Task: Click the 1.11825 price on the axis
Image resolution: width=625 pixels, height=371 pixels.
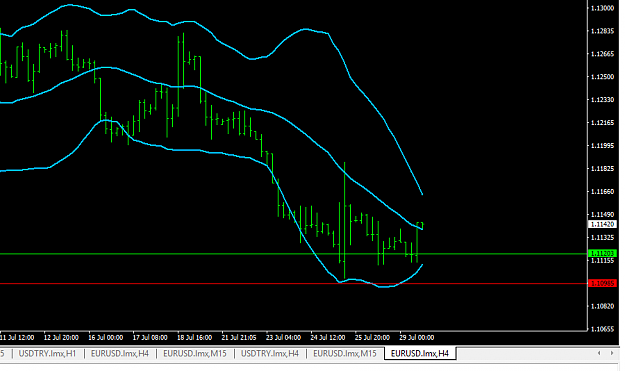Action: [602, 169]
